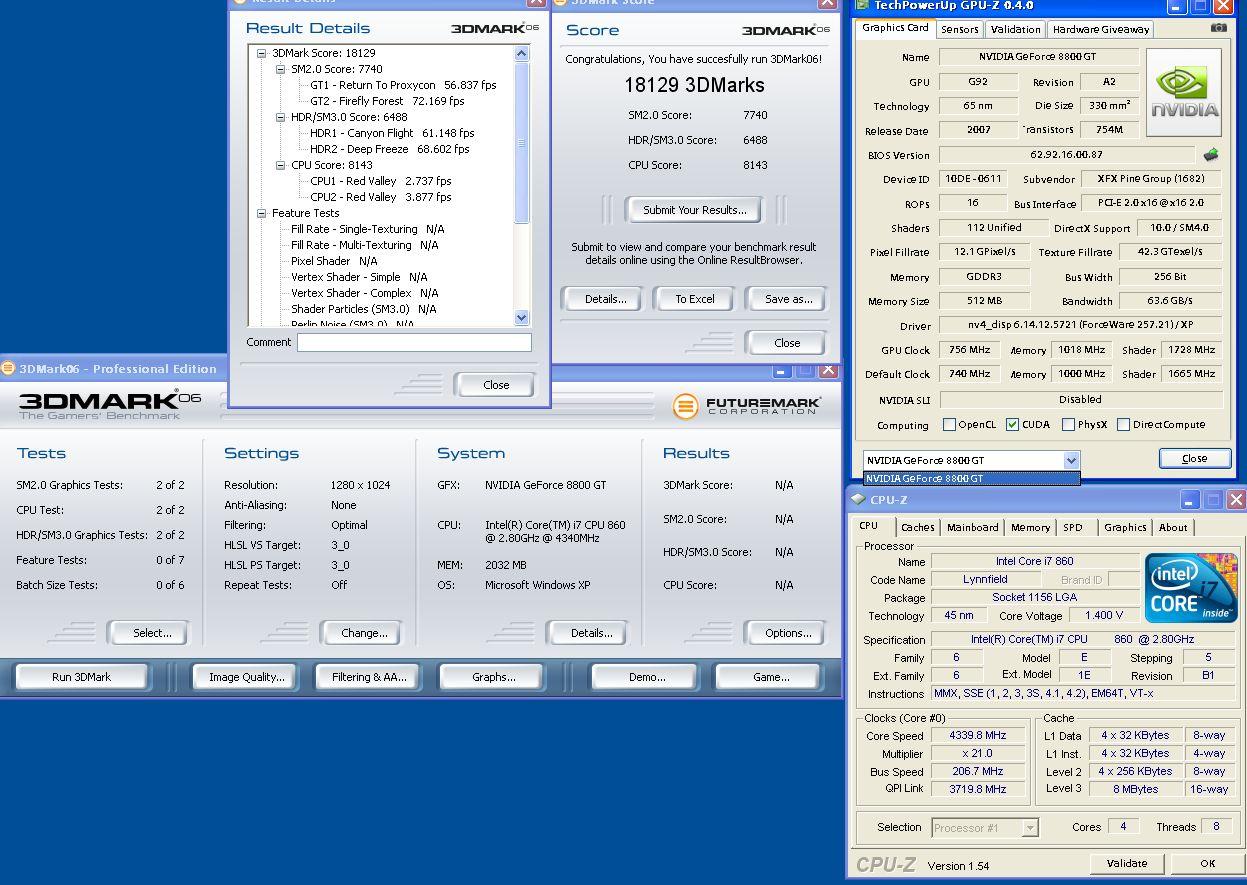The height and width of the screenshot is (885, 1247).
Task: Click the Game button
Action: click(771, 677)
